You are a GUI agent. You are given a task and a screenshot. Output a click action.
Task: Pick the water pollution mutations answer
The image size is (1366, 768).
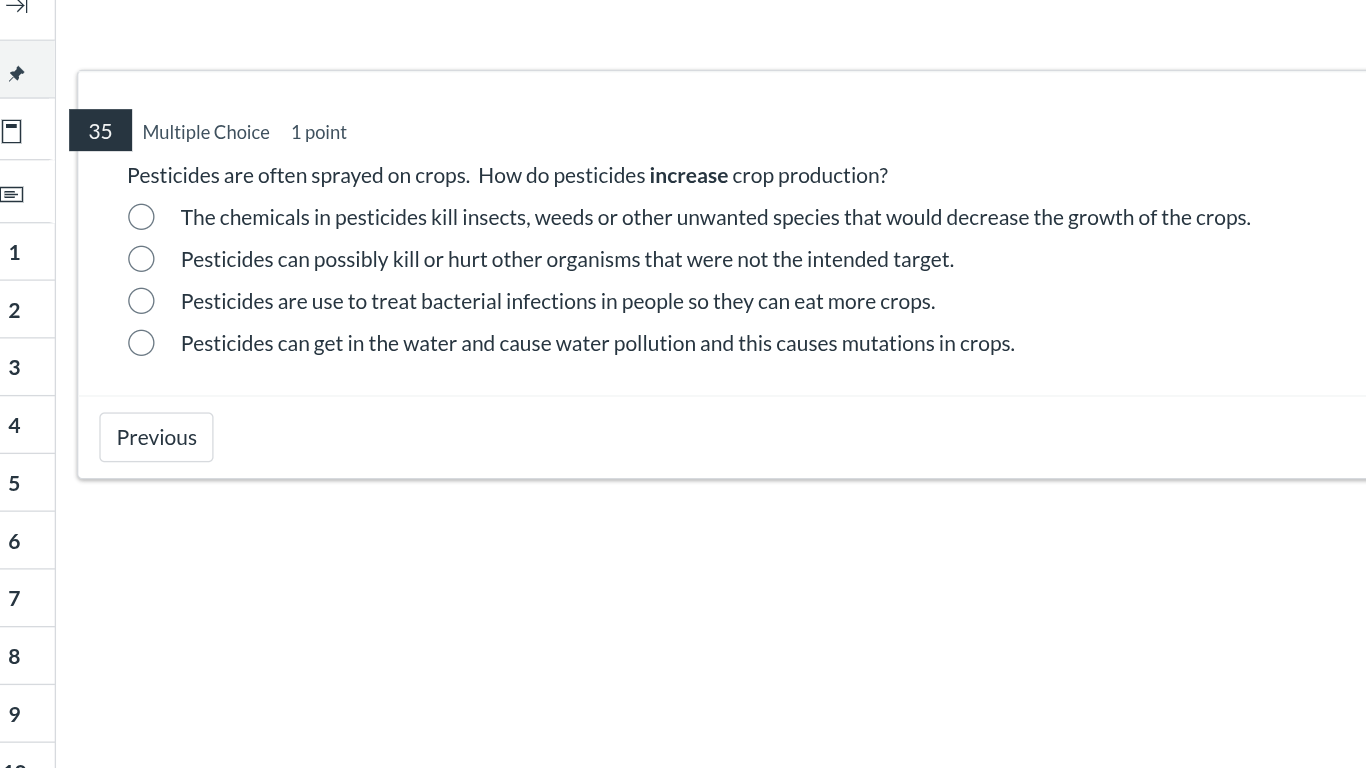(x=141, y=342)
